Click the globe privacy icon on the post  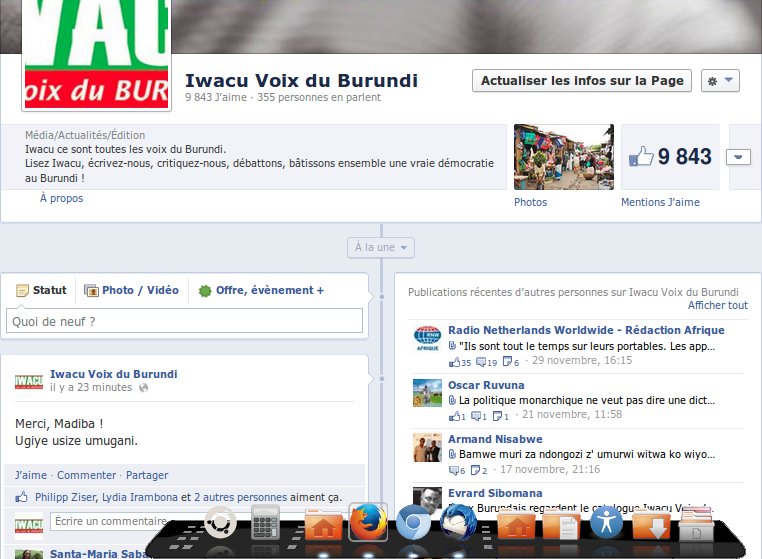coord(143,387)
